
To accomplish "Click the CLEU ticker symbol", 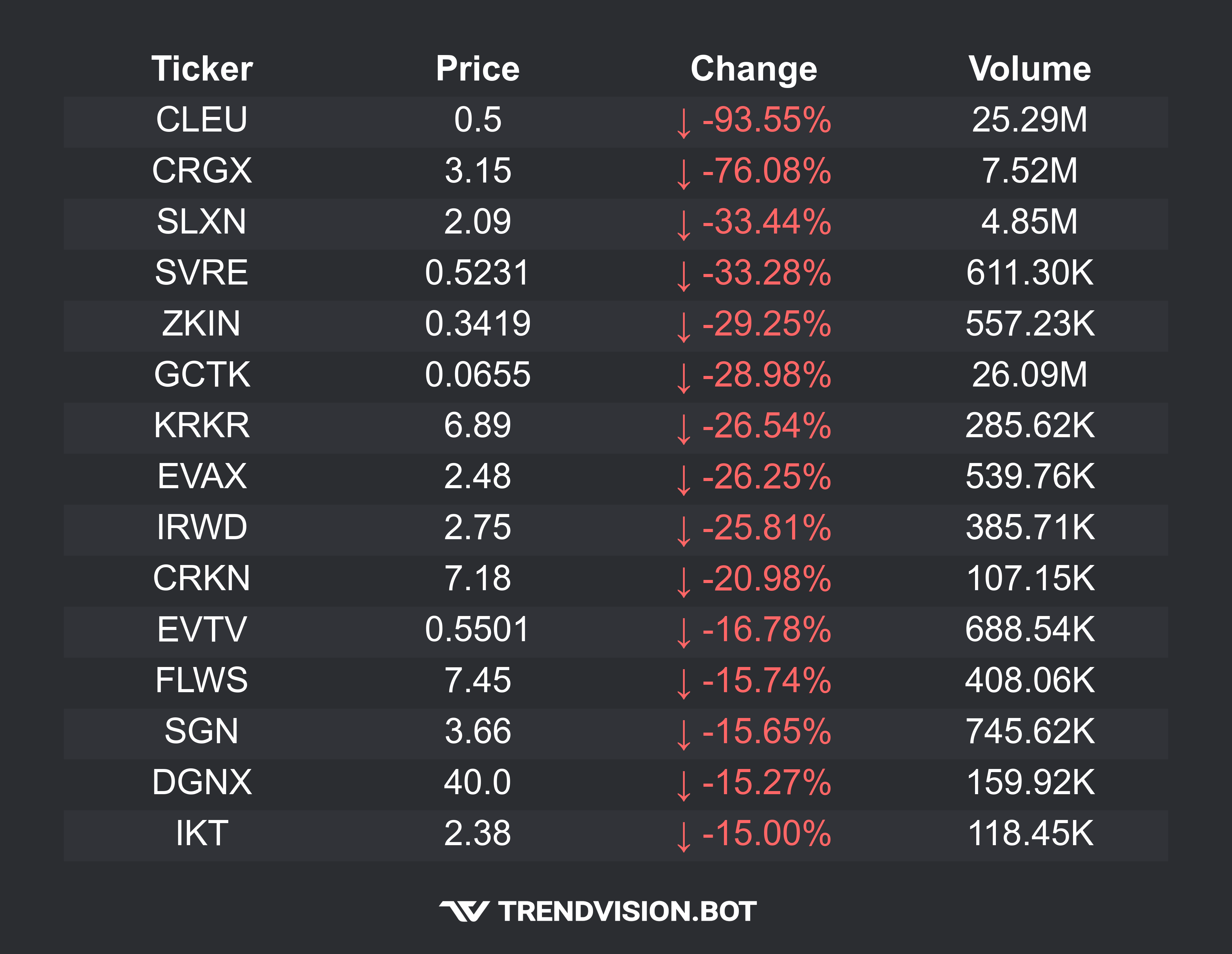I will [x=202, y=119].
